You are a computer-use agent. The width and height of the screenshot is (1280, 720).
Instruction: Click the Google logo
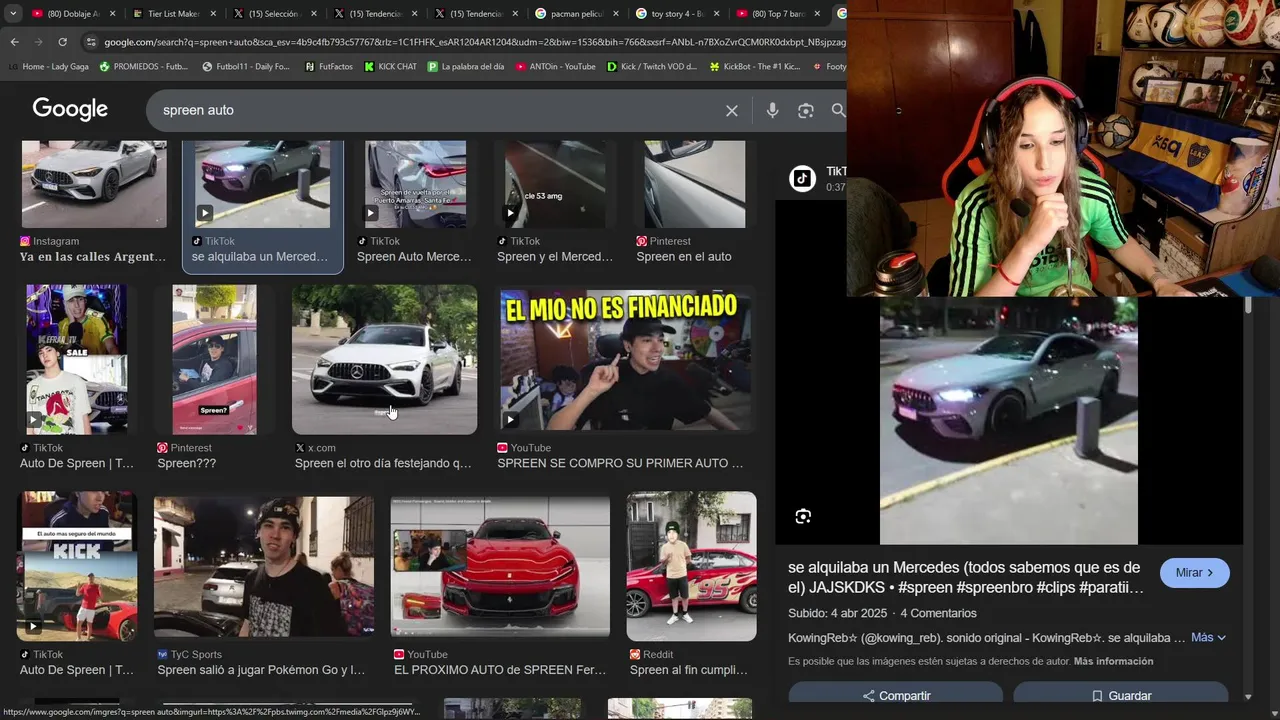pos(70,109)
